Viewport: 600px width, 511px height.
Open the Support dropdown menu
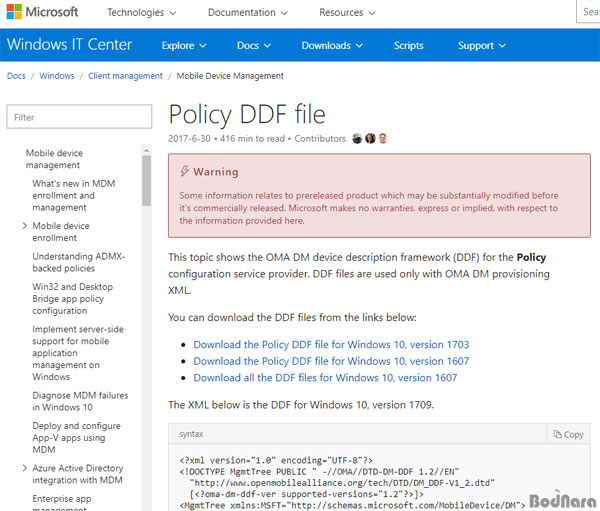(x=482, y=46)
